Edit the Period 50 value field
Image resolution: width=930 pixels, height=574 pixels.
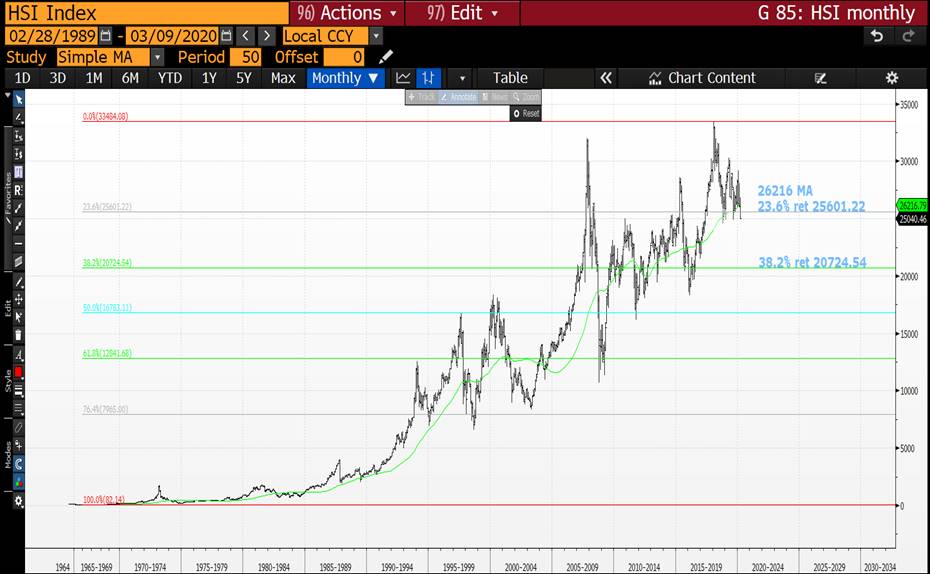click(246, 58)
